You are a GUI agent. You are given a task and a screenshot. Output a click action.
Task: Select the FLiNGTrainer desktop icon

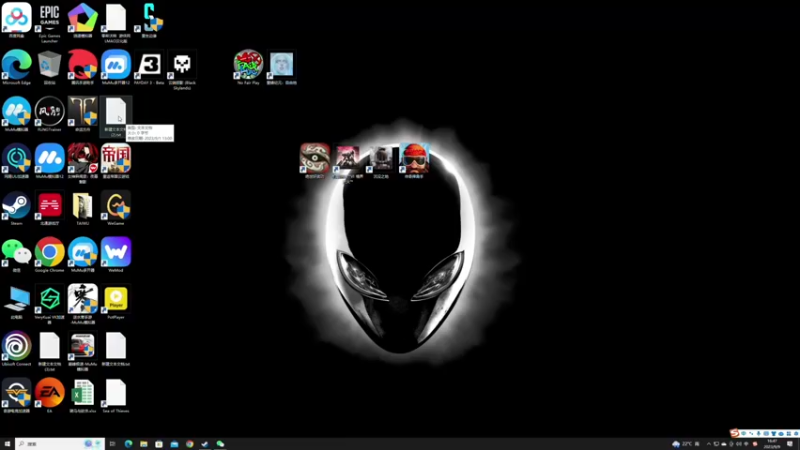coord(49,114)
